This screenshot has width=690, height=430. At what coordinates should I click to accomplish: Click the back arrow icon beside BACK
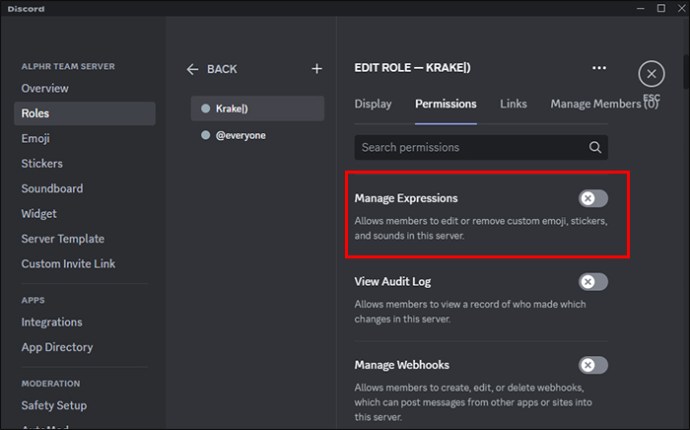click(x=192, y=69)
